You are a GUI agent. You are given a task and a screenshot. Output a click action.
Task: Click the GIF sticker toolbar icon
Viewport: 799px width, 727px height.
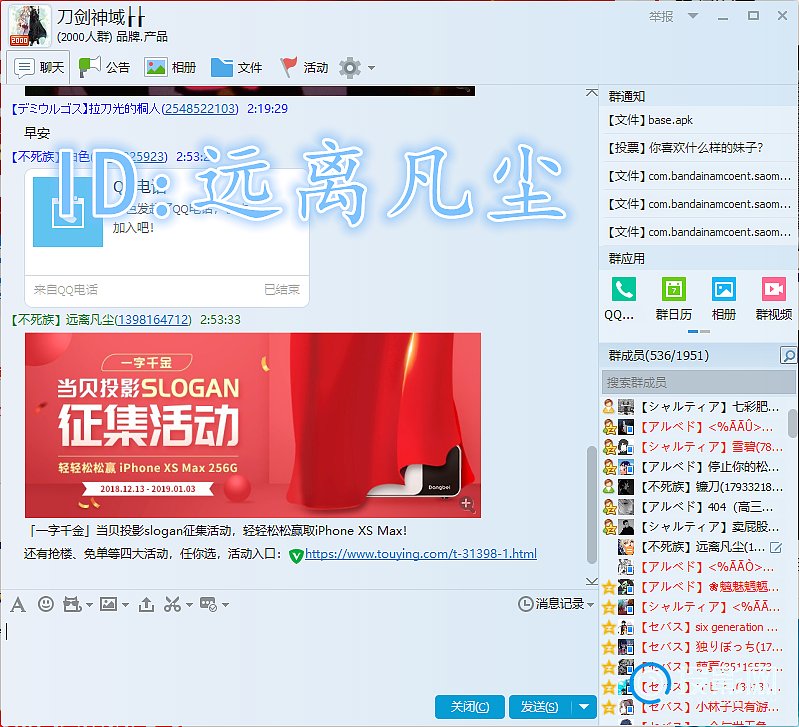coord(72,605)
